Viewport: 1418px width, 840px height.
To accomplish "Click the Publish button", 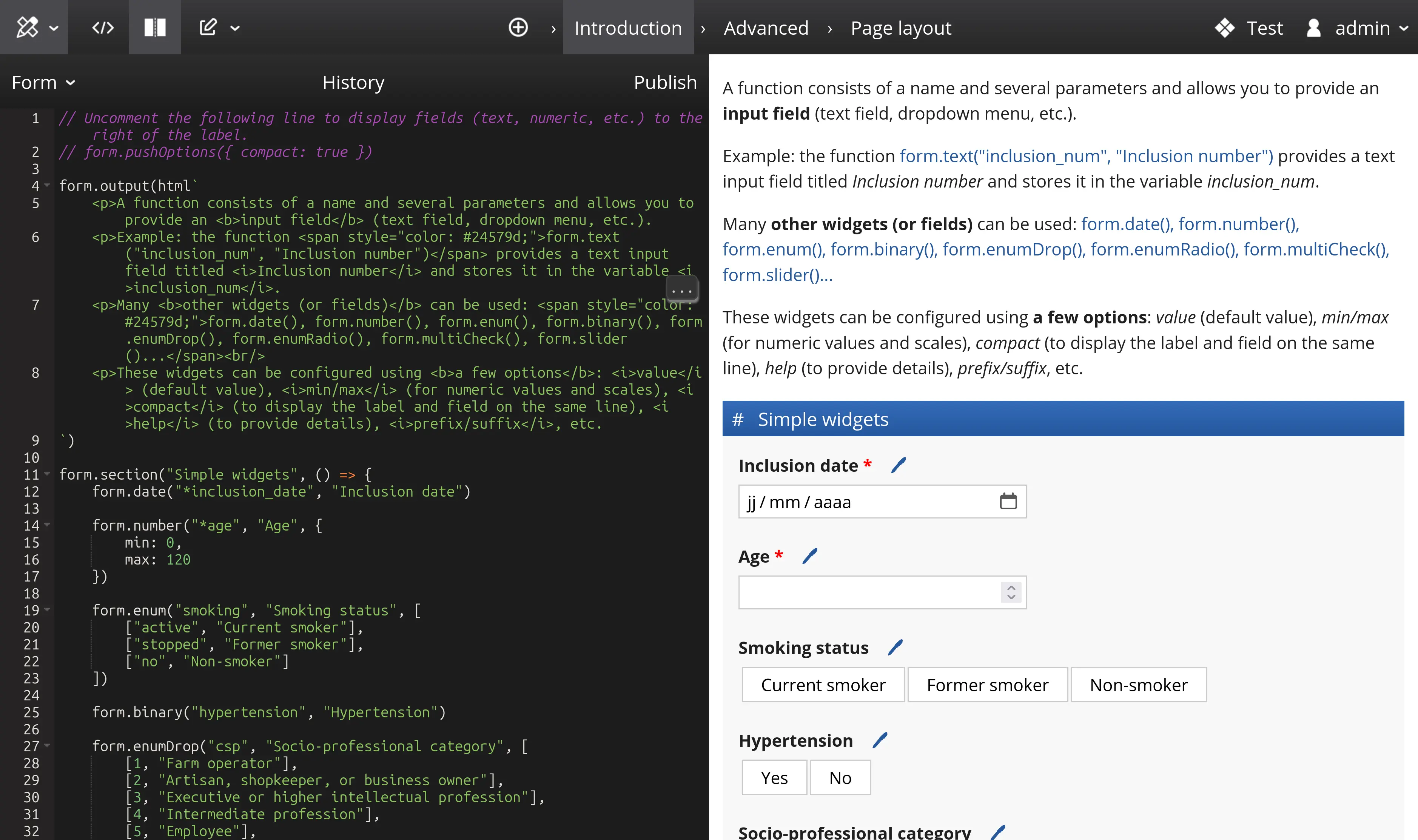I will (x=665, y=83).
